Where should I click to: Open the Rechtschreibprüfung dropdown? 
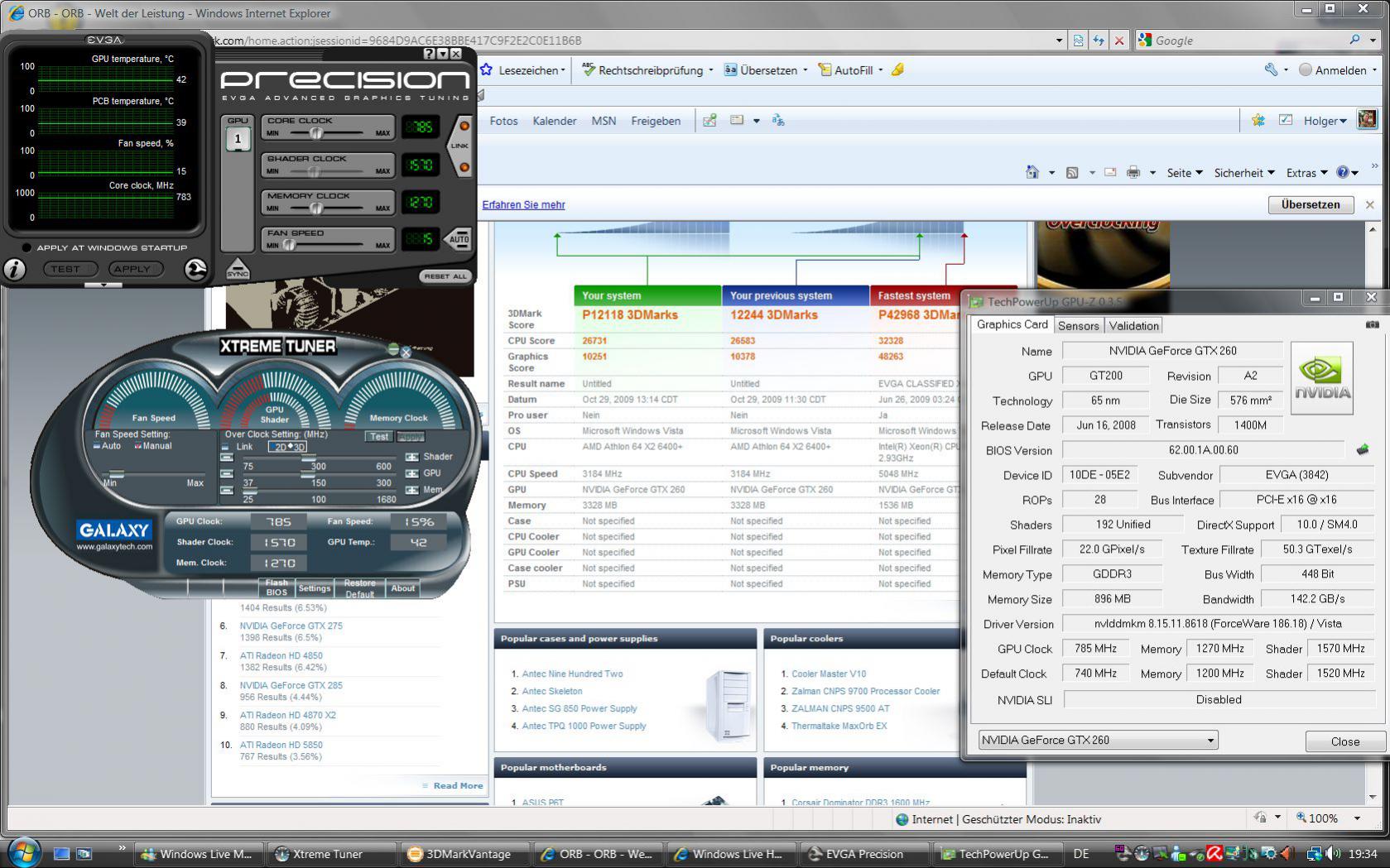click(x=710, y=70)
